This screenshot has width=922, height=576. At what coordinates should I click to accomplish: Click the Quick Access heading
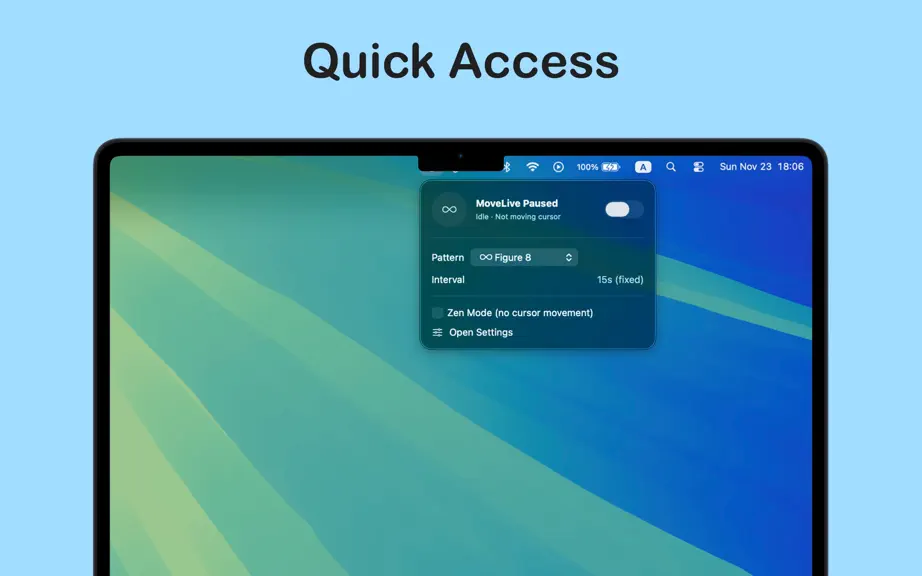coord(461,61)
